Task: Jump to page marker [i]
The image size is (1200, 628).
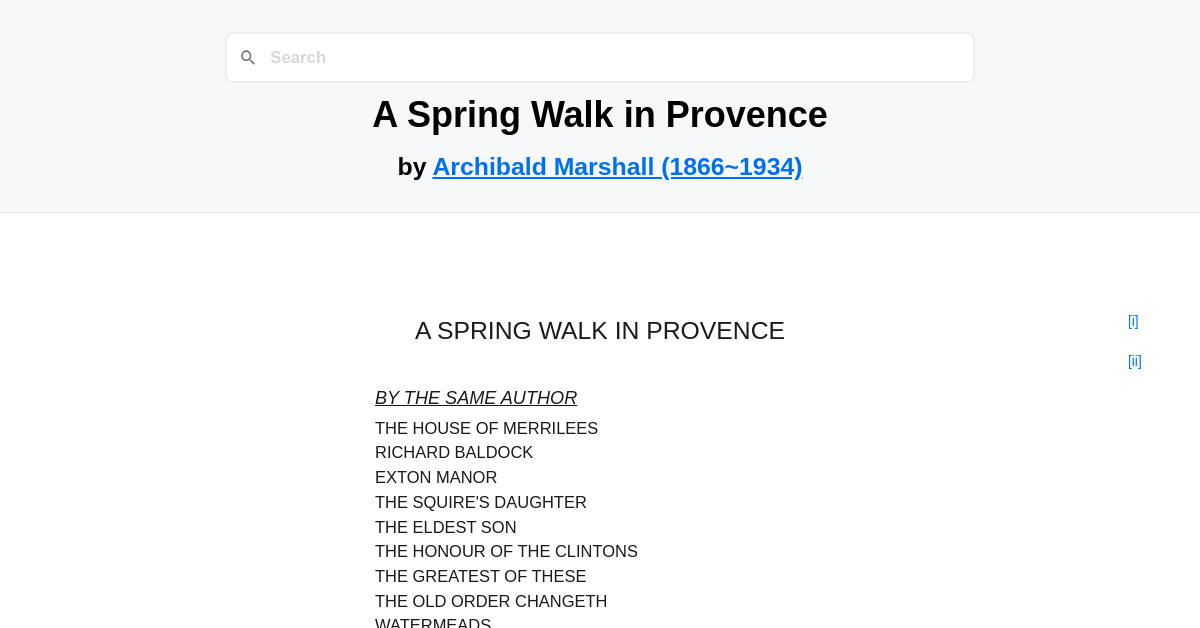Action: pyautogui.click(x=1132, y=321)
